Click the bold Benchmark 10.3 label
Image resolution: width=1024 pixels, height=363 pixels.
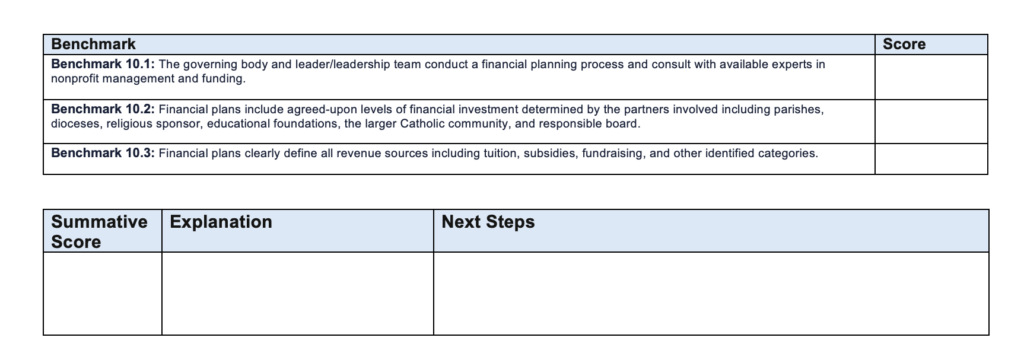[x=103, y=153]
